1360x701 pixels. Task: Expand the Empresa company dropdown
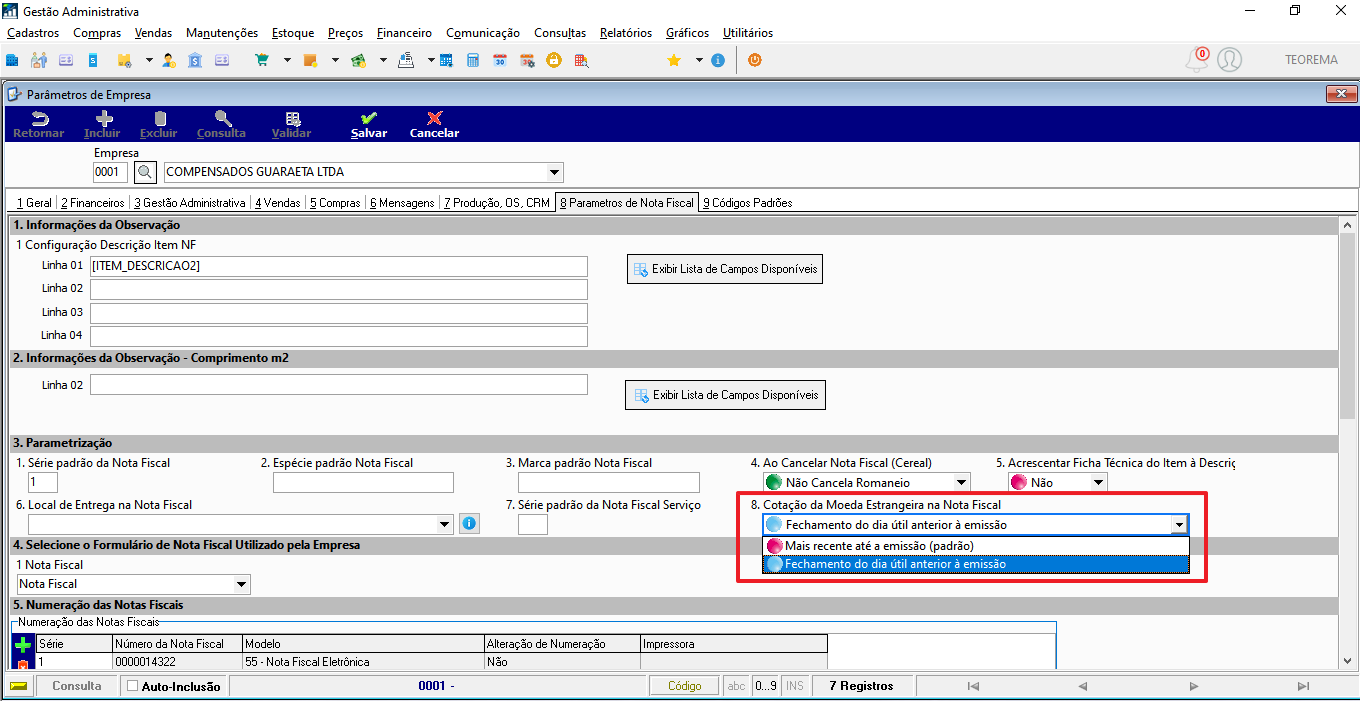[x=555, y=172]
